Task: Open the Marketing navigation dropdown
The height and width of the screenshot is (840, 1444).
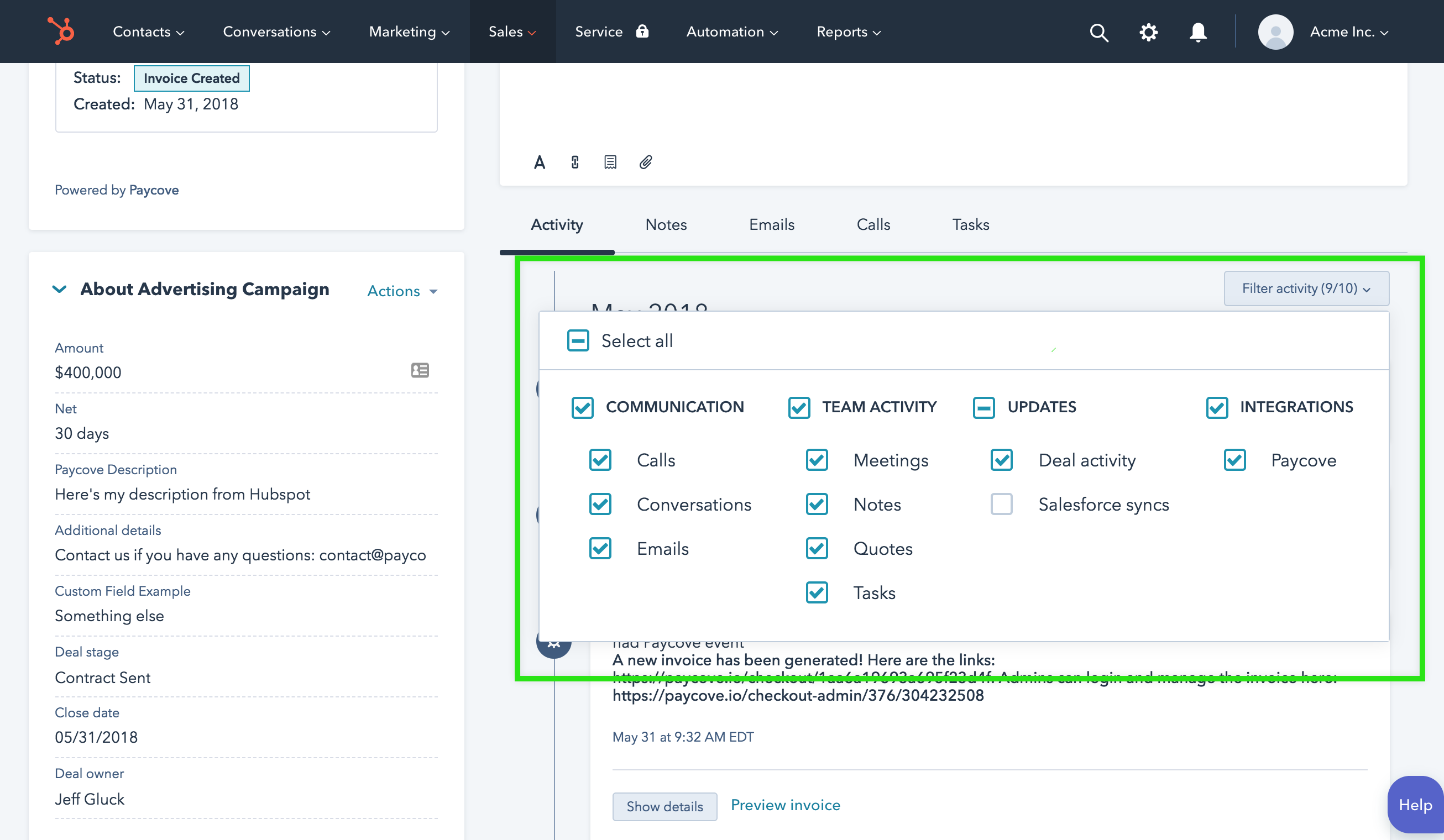Action: pos(409,32)
